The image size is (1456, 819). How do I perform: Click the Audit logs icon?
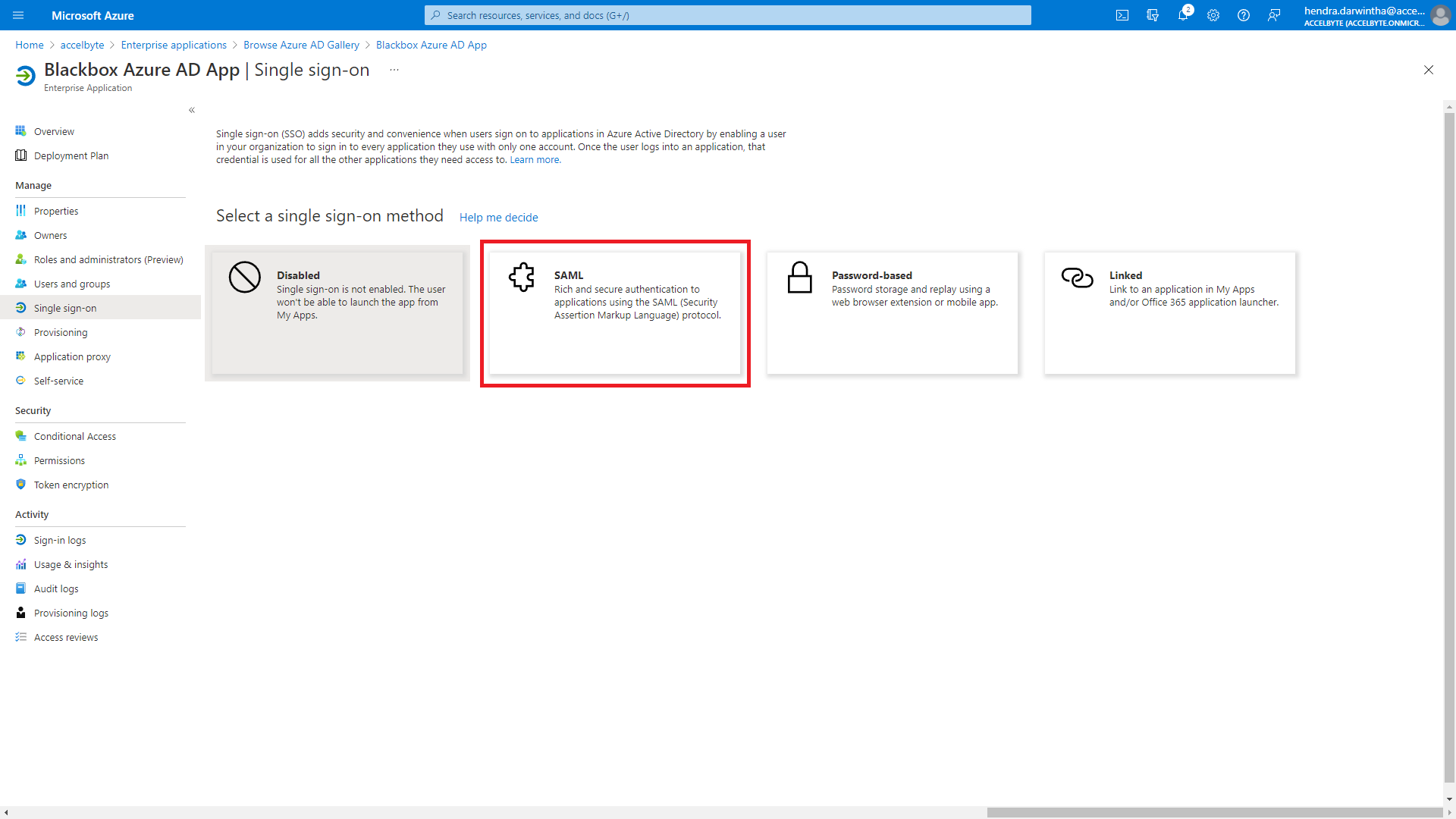[21, 588]
